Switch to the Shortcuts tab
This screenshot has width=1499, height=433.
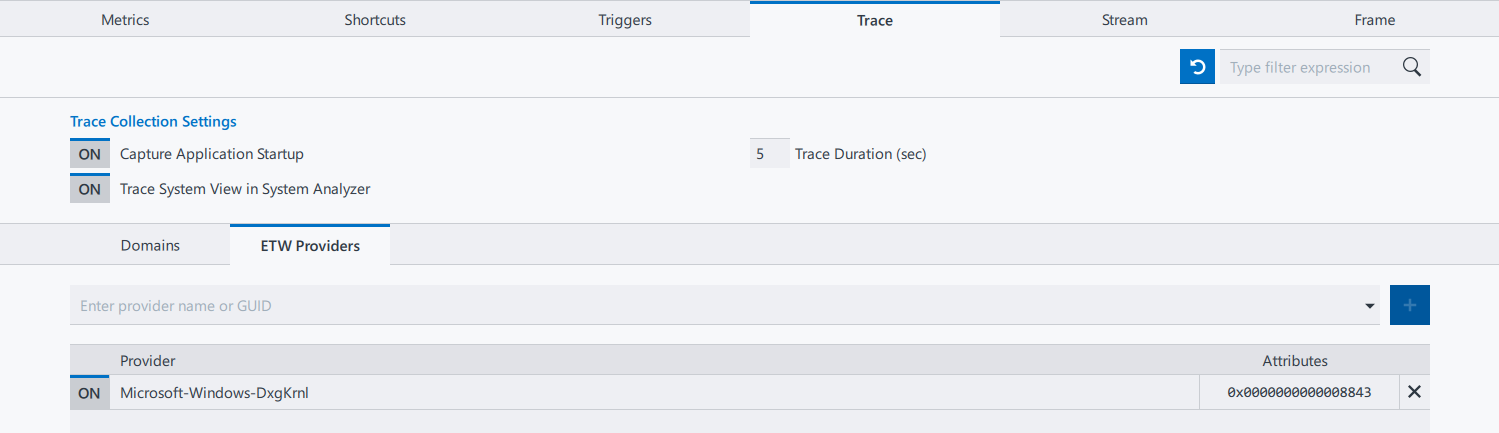(x=375, y=20)
